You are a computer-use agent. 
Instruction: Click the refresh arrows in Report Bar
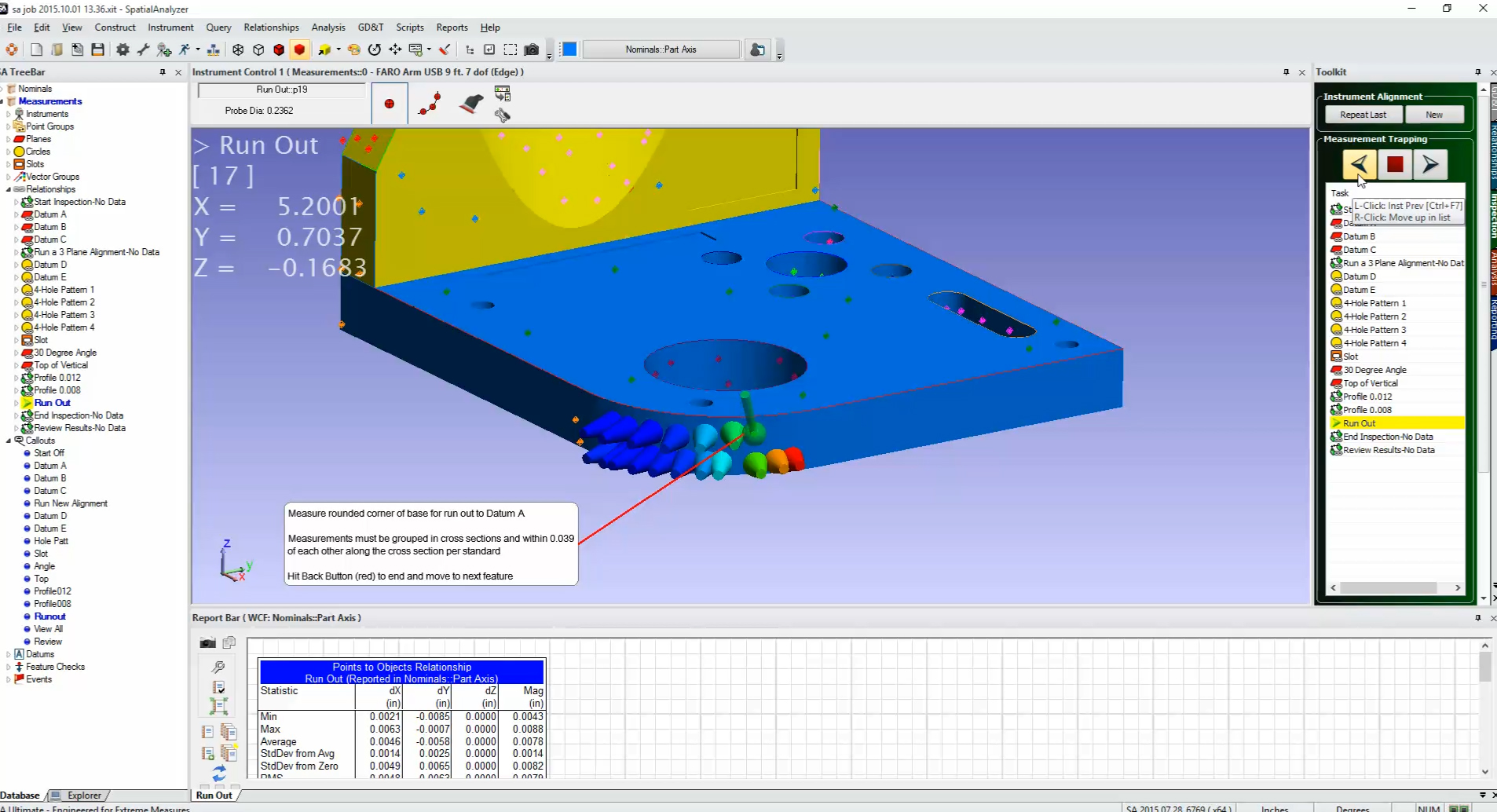[219, 773]
